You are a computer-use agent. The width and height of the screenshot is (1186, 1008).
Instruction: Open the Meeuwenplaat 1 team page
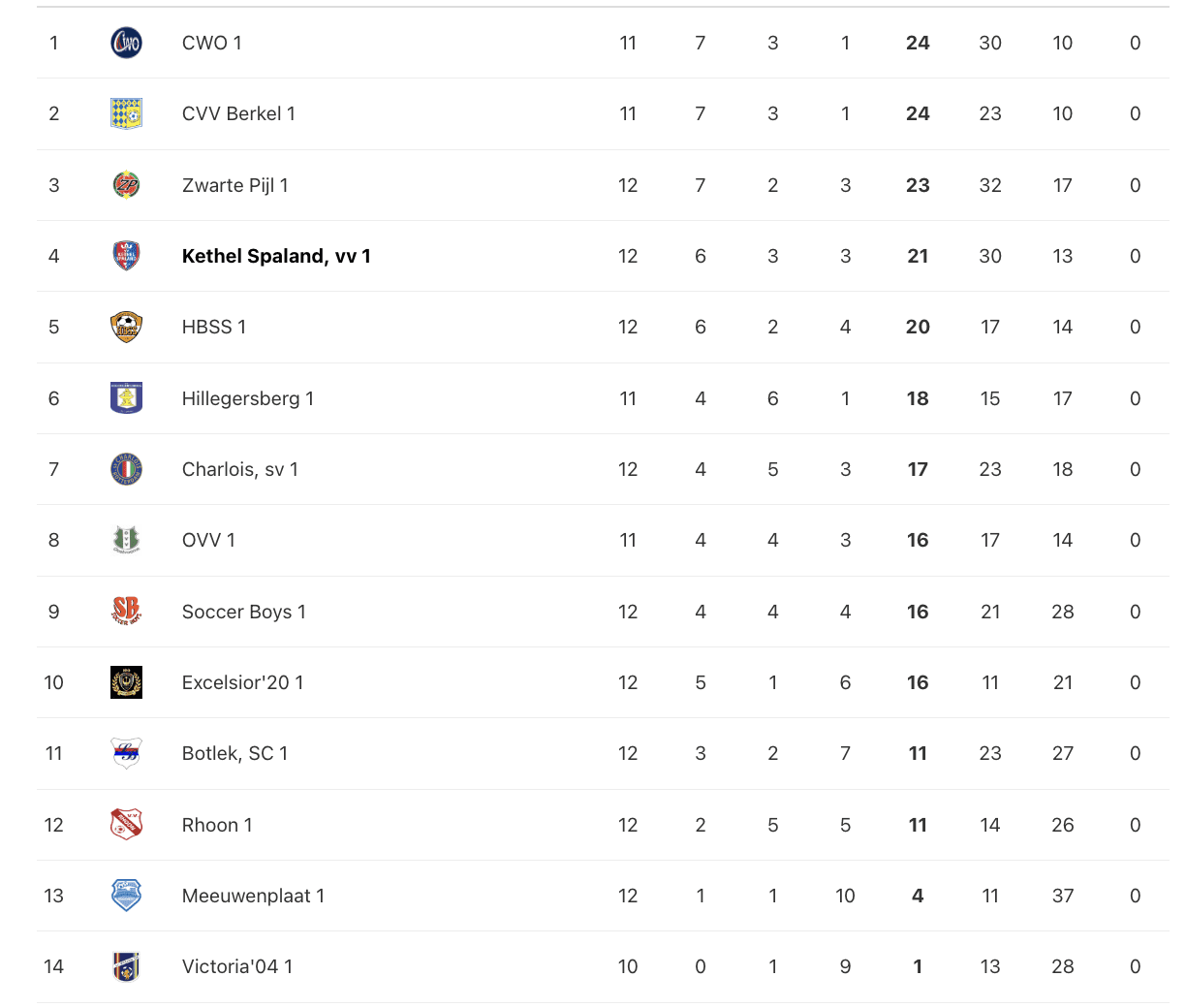click(253, 896)
